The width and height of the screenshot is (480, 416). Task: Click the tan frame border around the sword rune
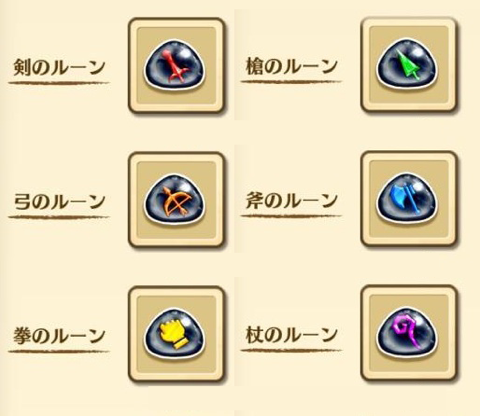pyautogui.click(x=133, y=66)
